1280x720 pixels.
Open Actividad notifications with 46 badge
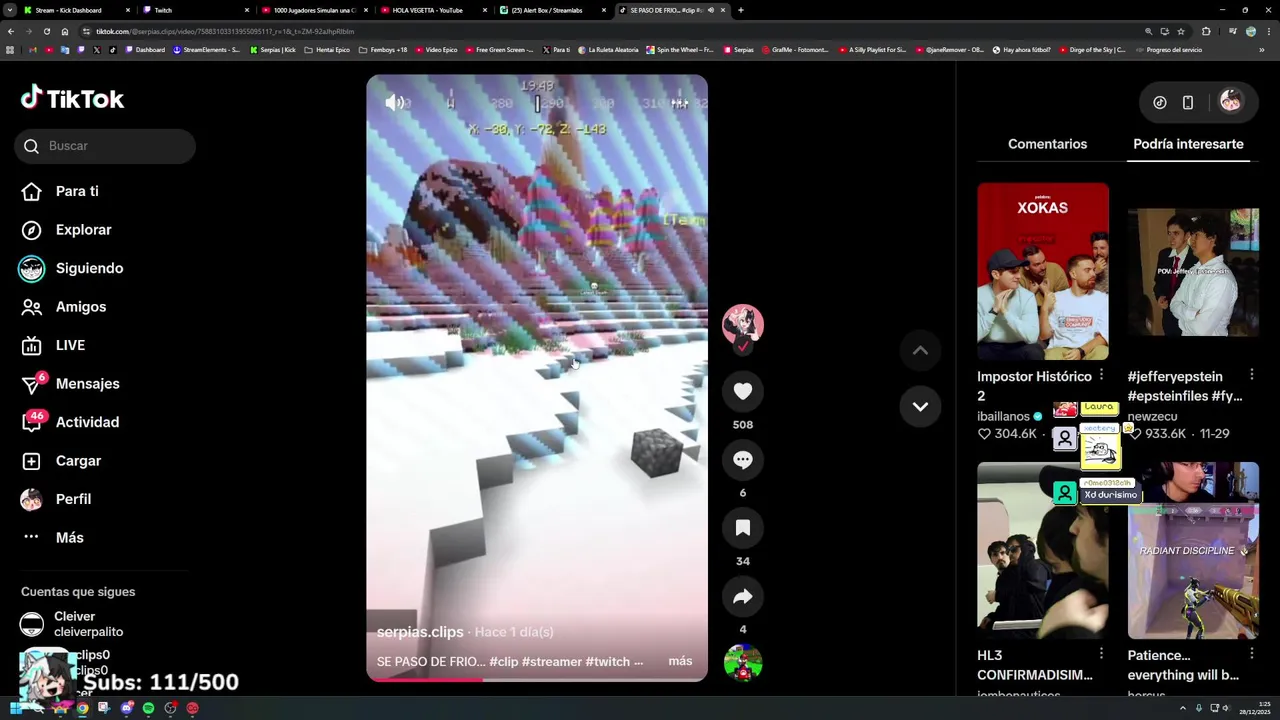(70, 422)
